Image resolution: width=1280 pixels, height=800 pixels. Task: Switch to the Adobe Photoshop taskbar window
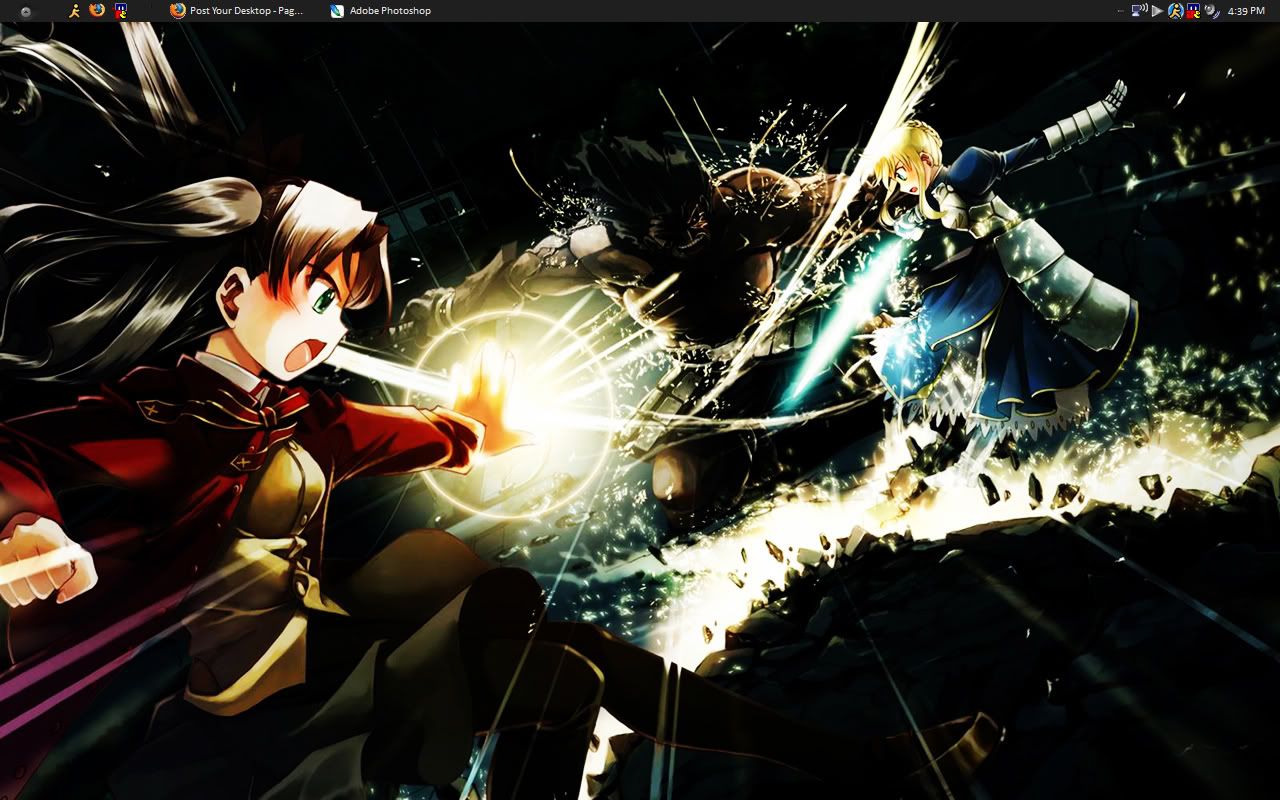pyautogui.click(x=381, y=11)
